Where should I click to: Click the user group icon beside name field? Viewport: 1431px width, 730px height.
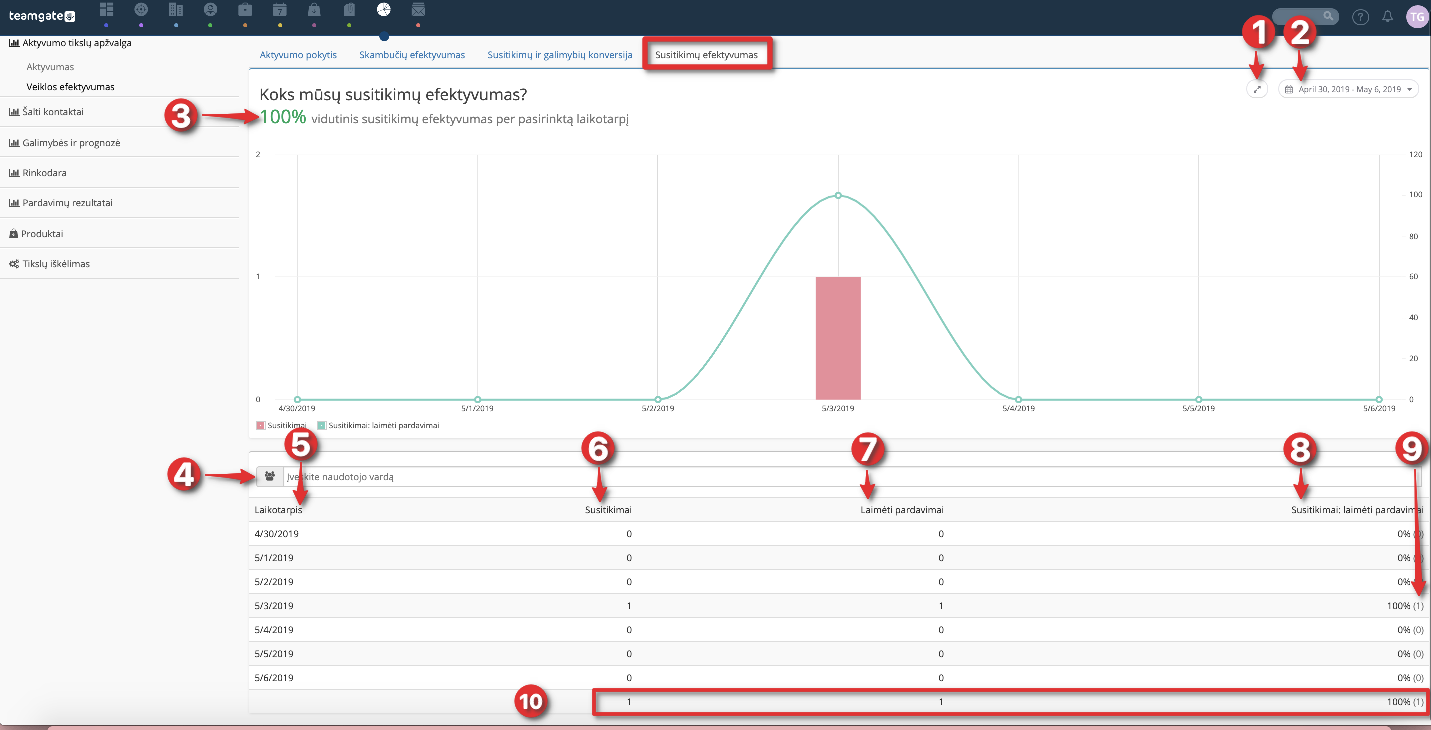270,476
